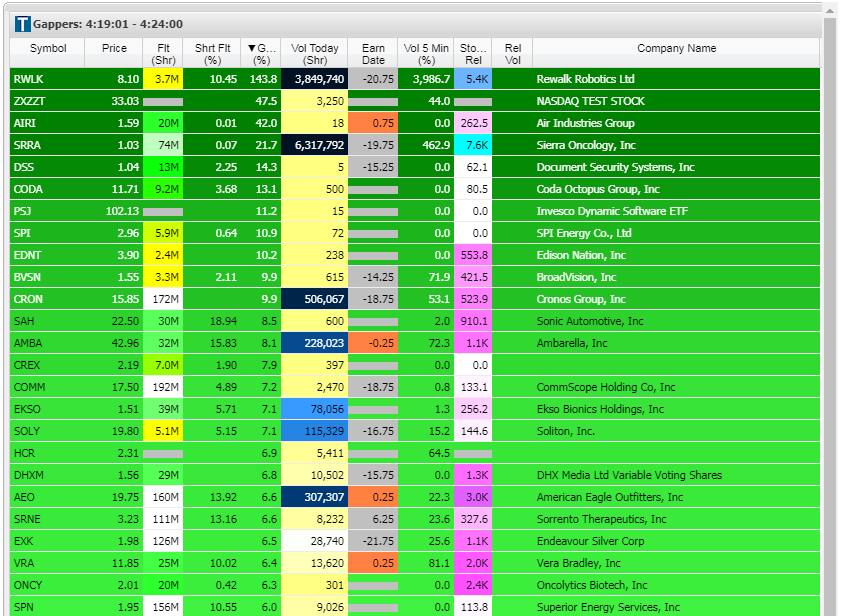Select the SPI symbol cell
Viewport: 843px width, 616px height.
(x=48, y=233)
